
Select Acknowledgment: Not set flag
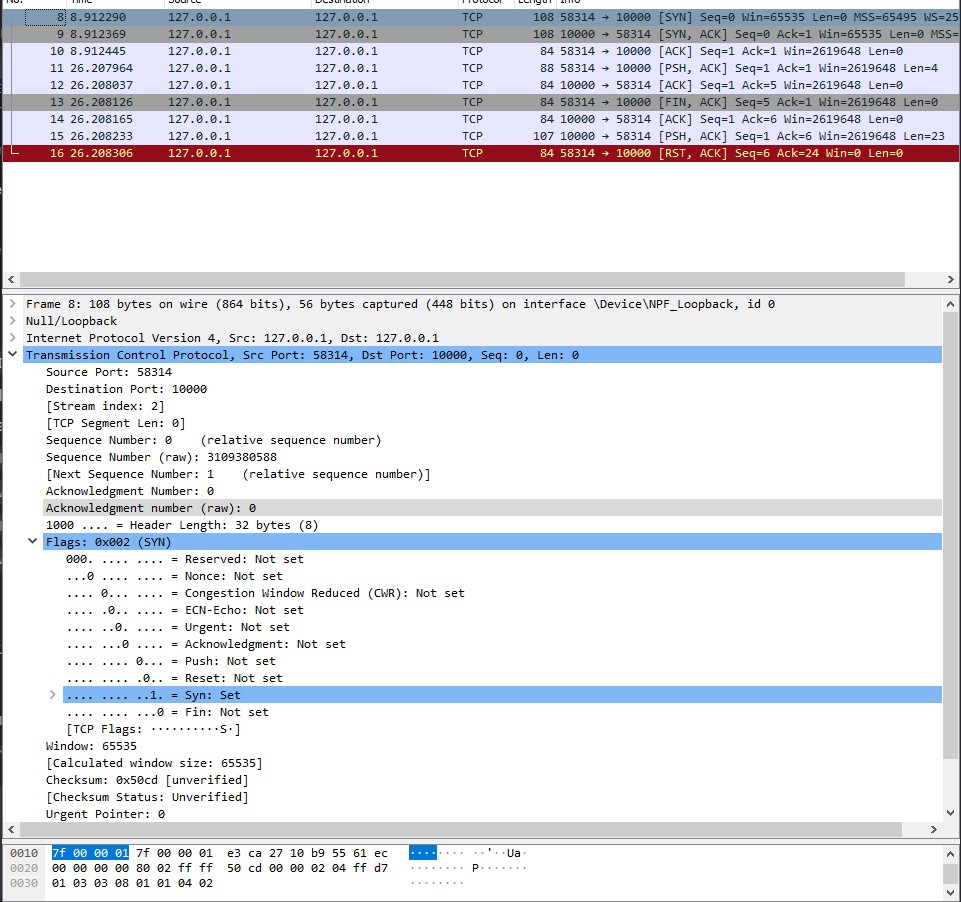[x=206, y=644]
